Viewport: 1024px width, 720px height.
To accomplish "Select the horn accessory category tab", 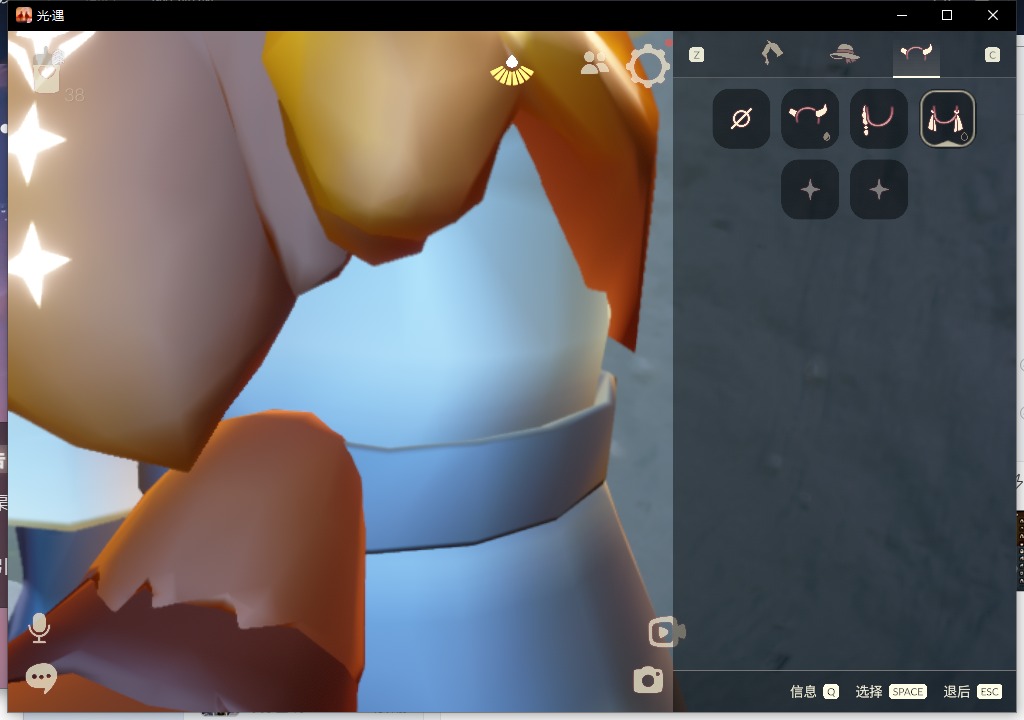I will [x=916, y=54].
